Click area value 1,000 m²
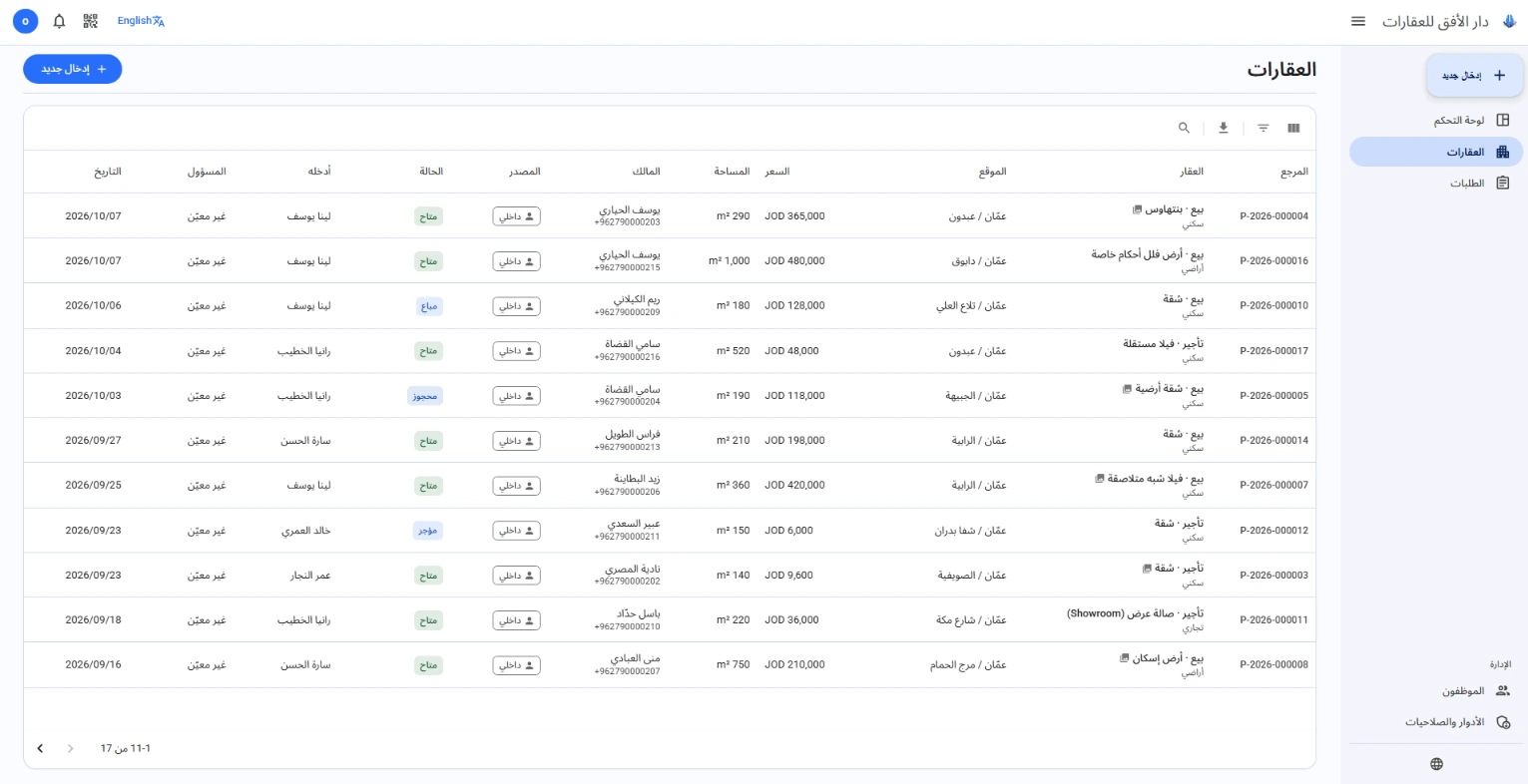 (729, 261)
